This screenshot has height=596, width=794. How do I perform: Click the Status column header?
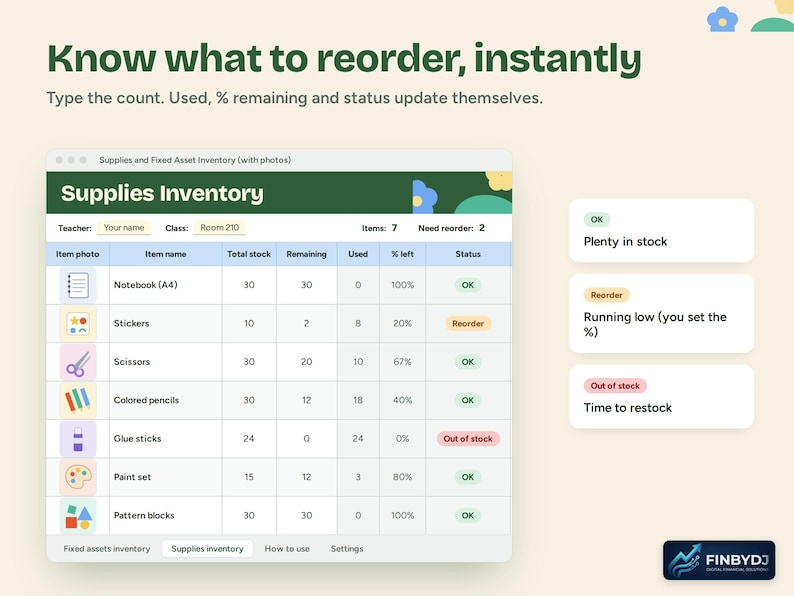click(x=468, y=254)
